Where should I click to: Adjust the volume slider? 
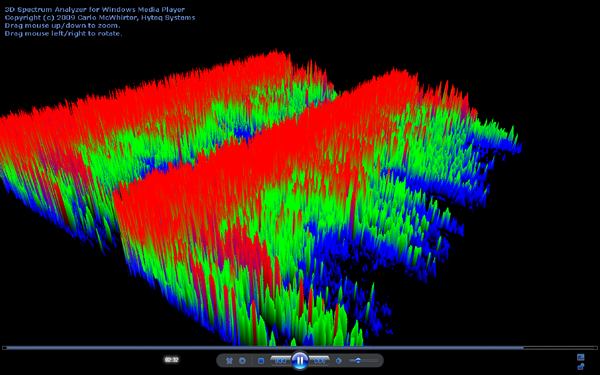363,360
